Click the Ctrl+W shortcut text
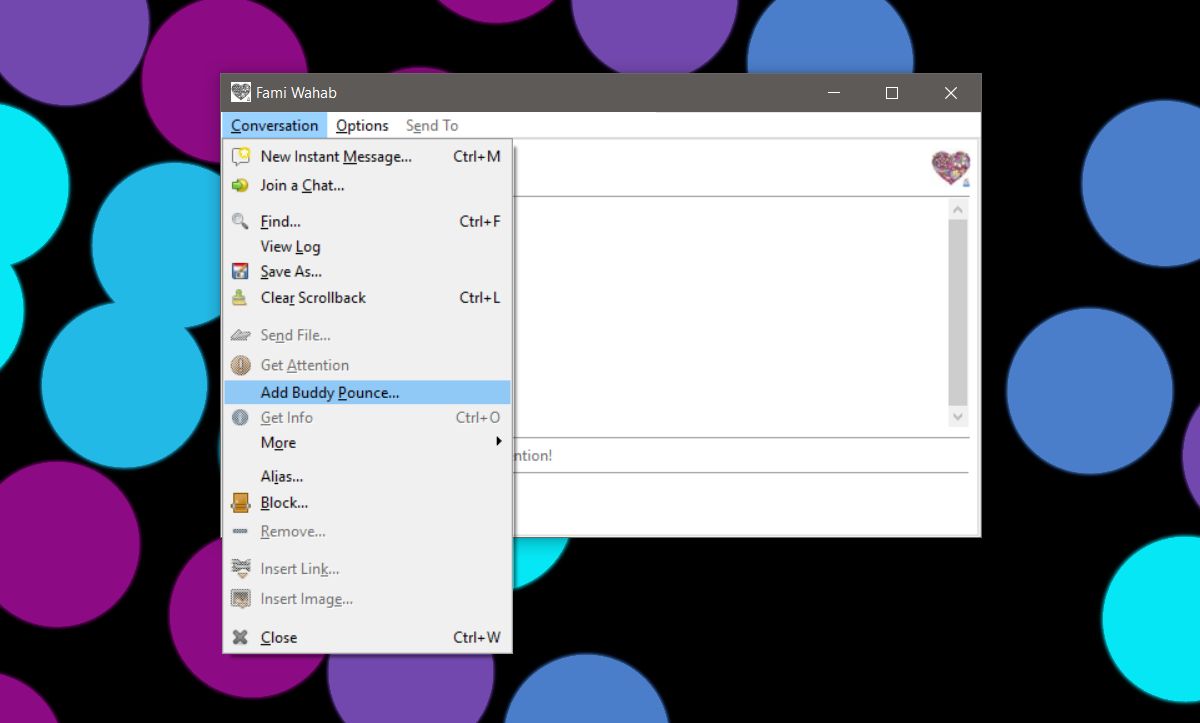Viewport: 1200px width, 723px height. point(477,637)
